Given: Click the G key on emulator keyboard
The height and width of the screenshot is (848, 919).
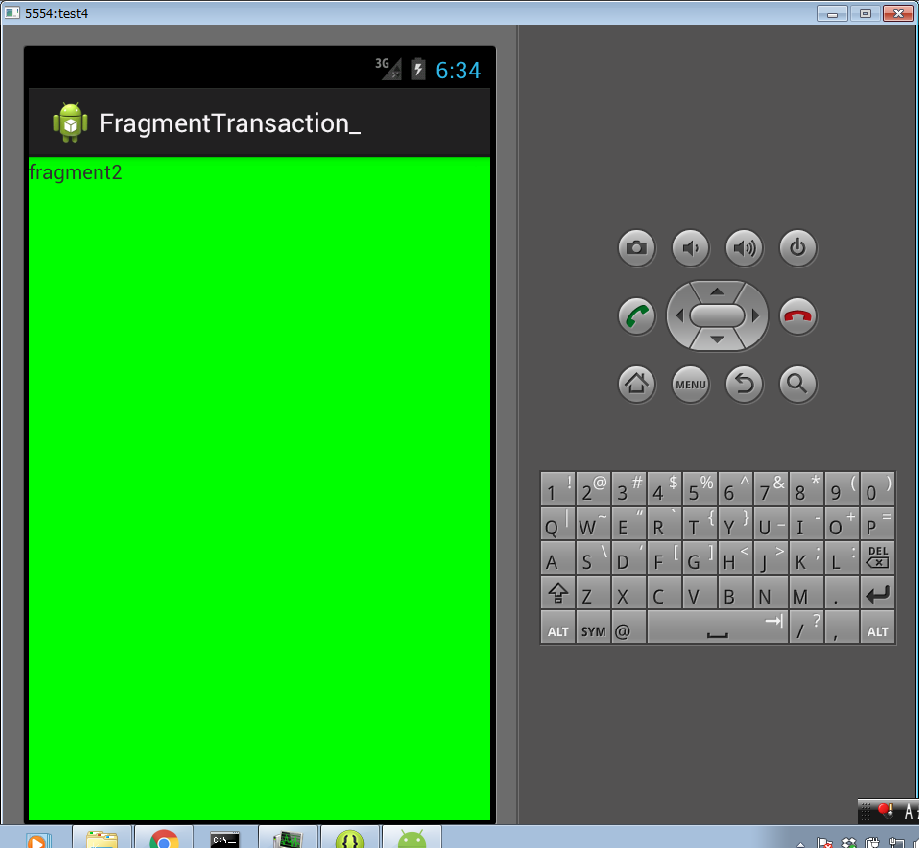Looking at the screenshot, I should tap(700, 557).
